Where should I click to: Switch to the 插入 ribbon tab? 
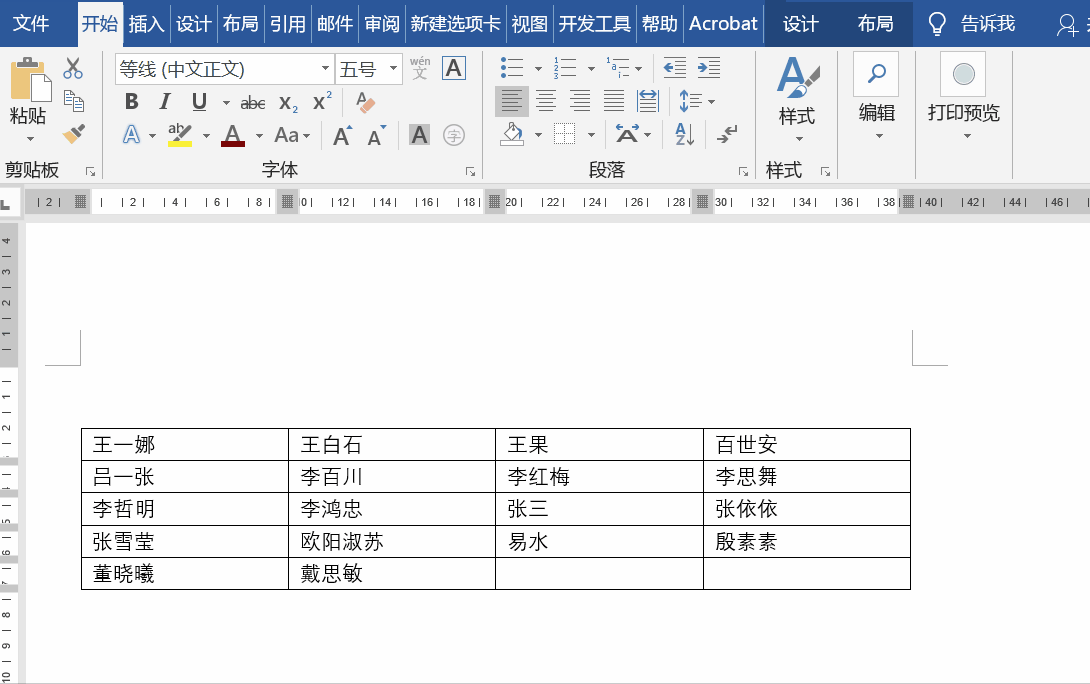coord(146,22)
